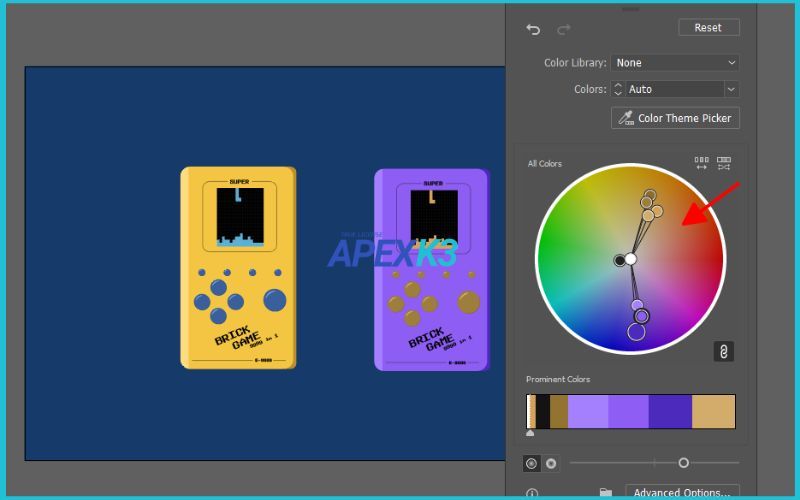Screen dimensions: 800x500
Task: Click the Colors count stepper arrows
Action: pos(618,89)
